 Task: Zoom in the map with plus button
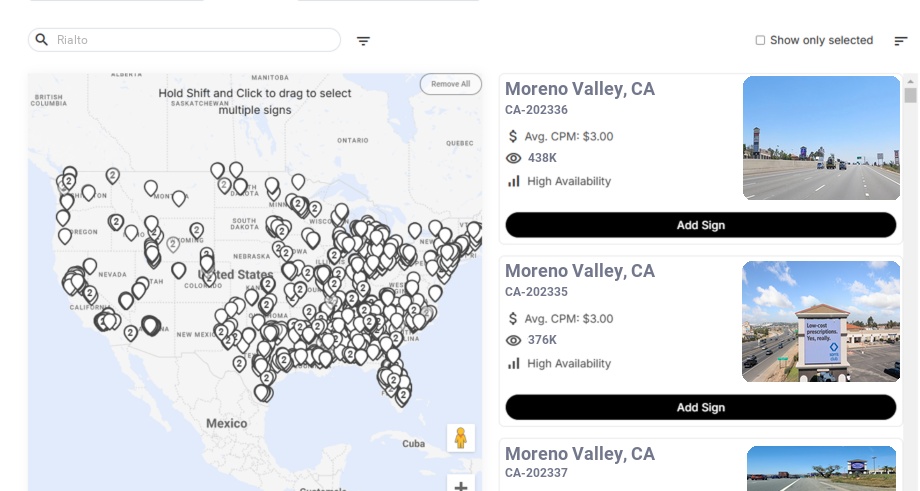tap(461, 486)
